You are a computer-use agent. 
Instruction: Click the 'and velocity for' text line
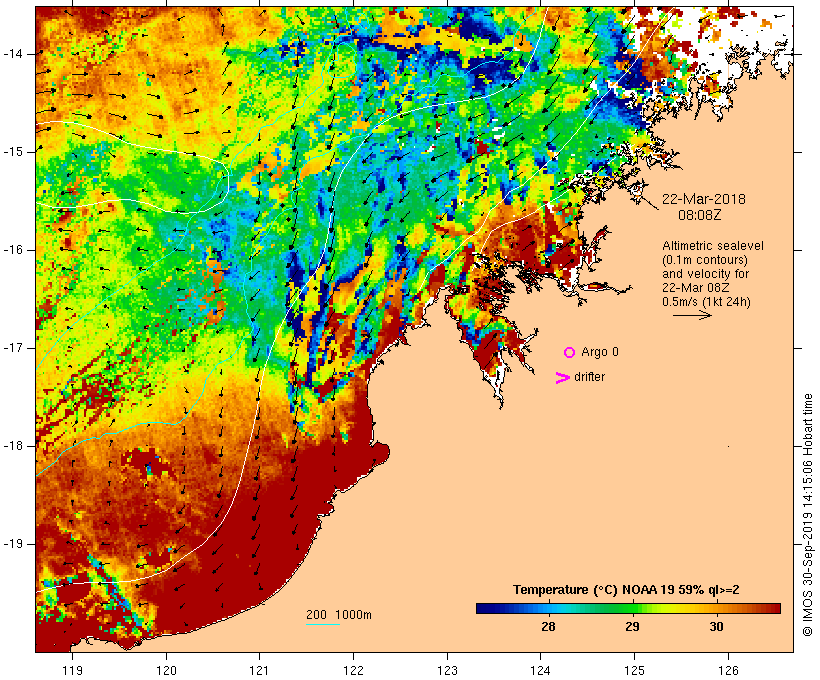click(705, 274)
